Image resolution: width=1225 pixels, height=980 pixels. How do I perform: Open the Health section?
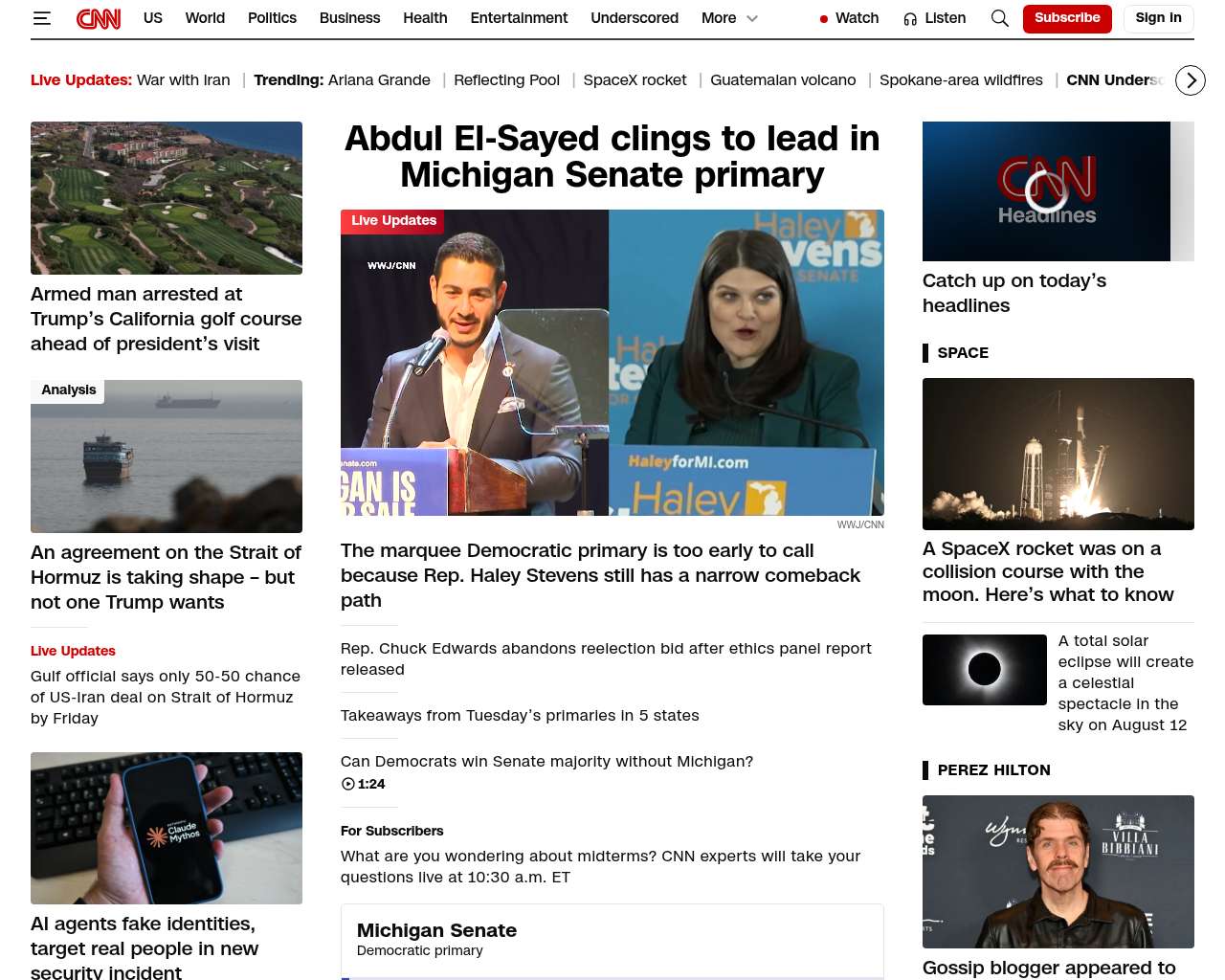(425, 18)
